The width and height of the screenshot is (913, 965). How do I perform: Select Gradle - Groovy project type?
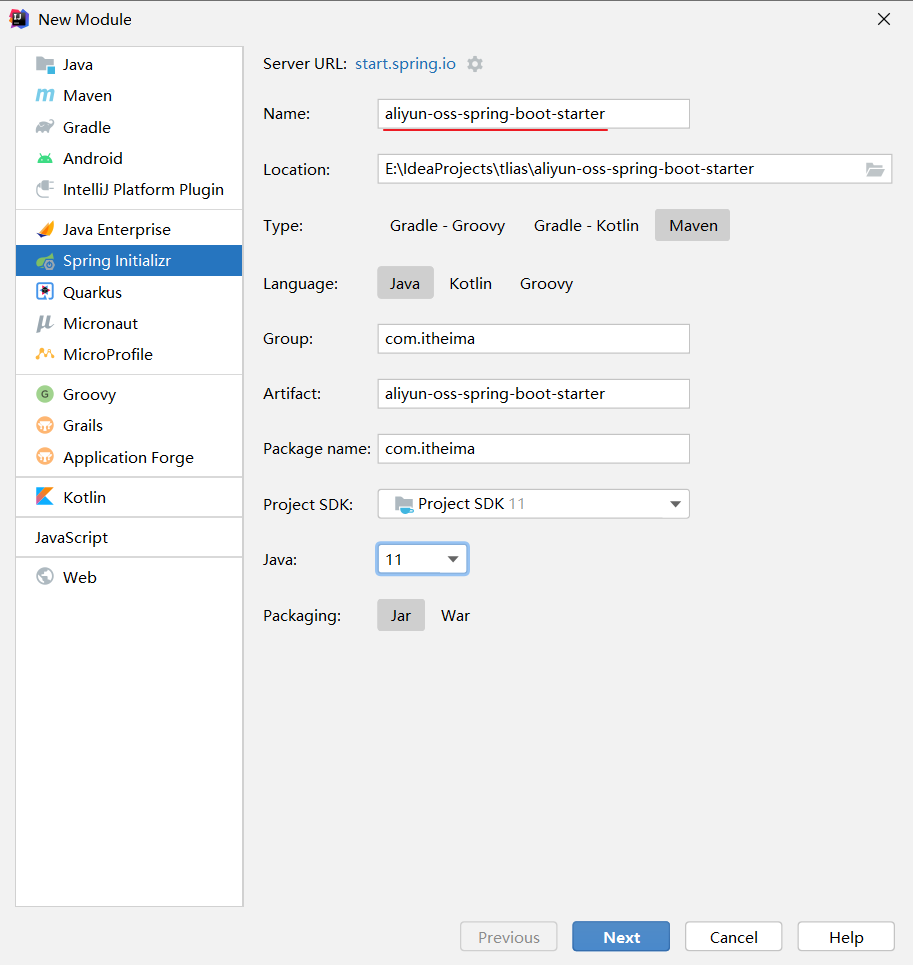point(447,226)
